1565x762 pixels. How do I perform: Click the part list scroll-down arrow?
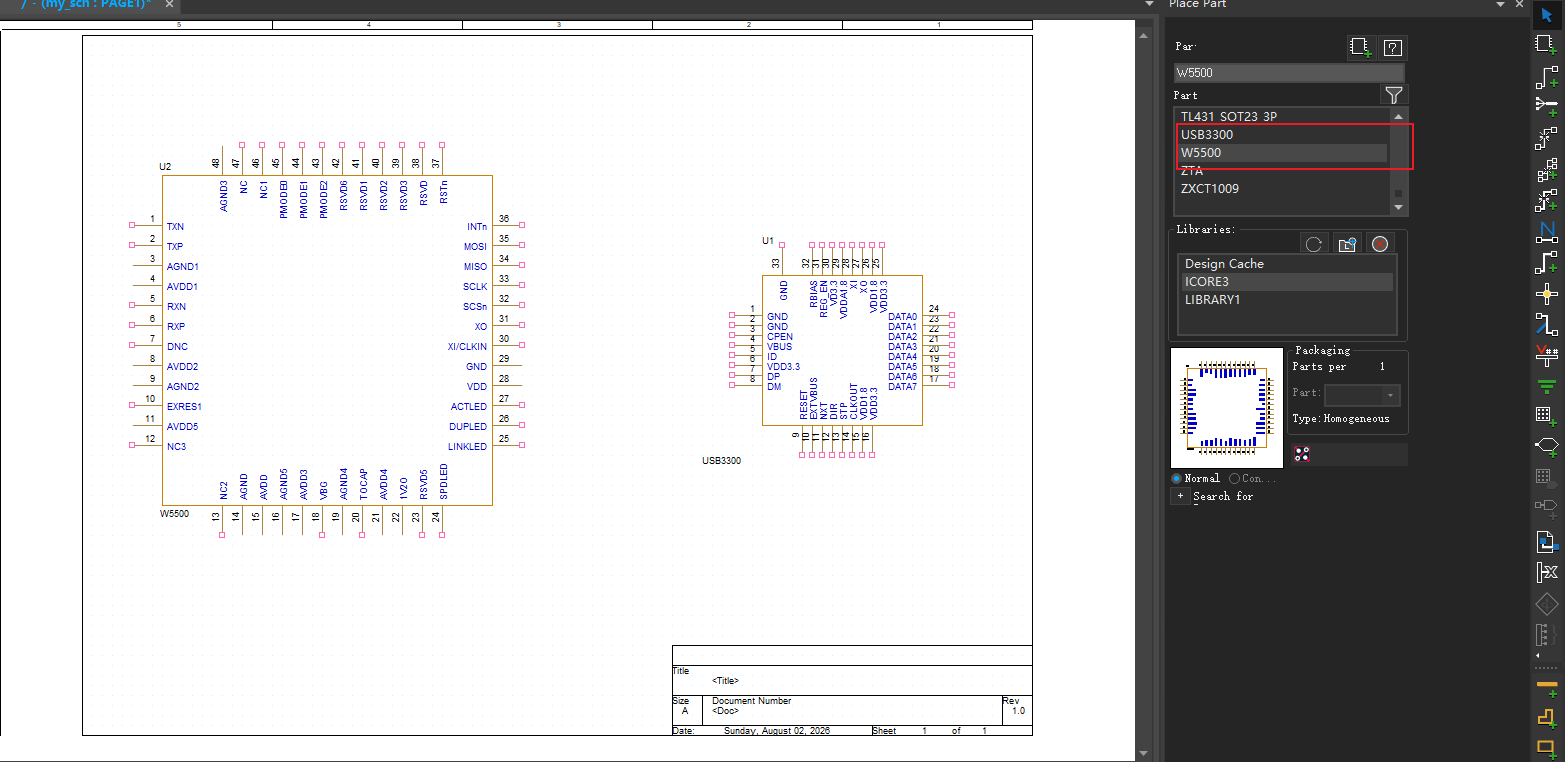click(x=1398, y=207)
